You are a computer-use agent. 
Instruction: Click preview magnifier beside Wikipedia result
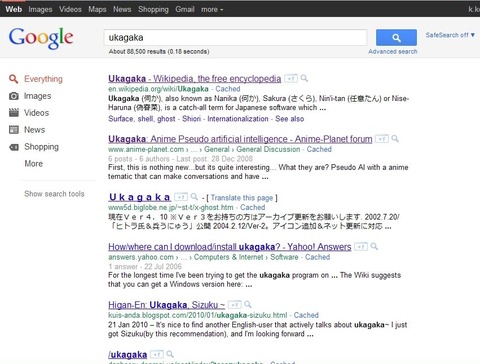pos(304,78)
